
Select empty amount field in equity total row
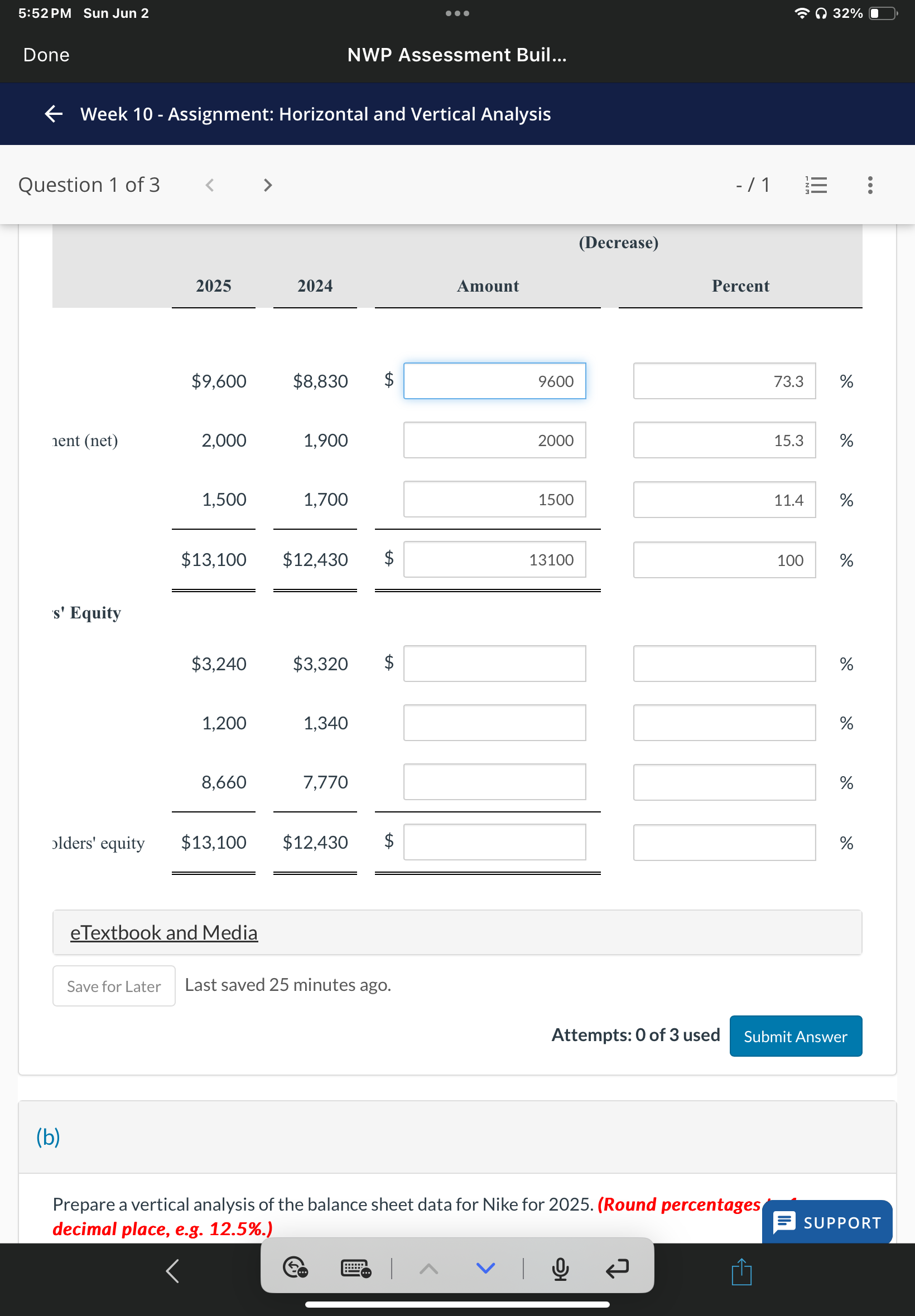coord(494,841)
